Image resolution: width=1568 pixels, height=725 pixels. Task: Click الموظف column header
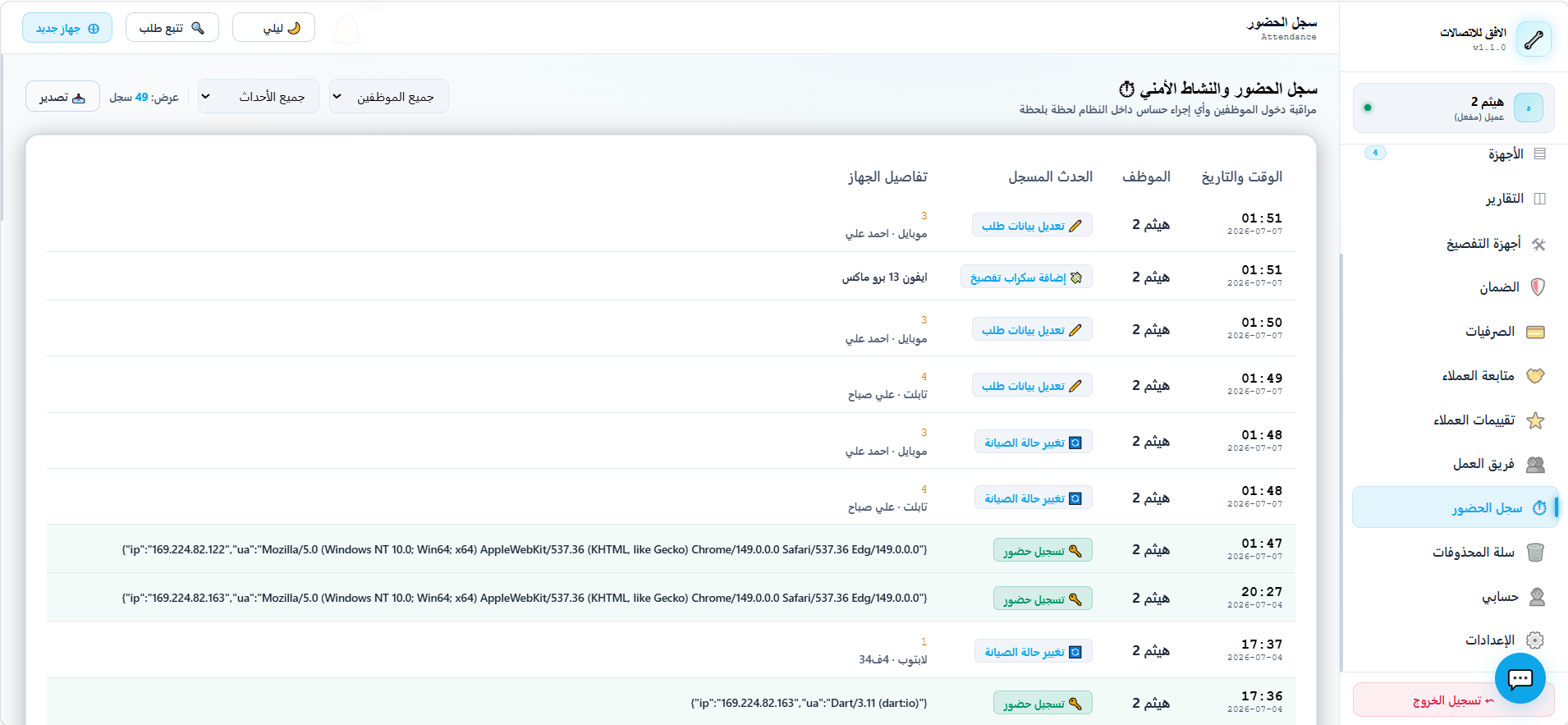[1146, 177]
